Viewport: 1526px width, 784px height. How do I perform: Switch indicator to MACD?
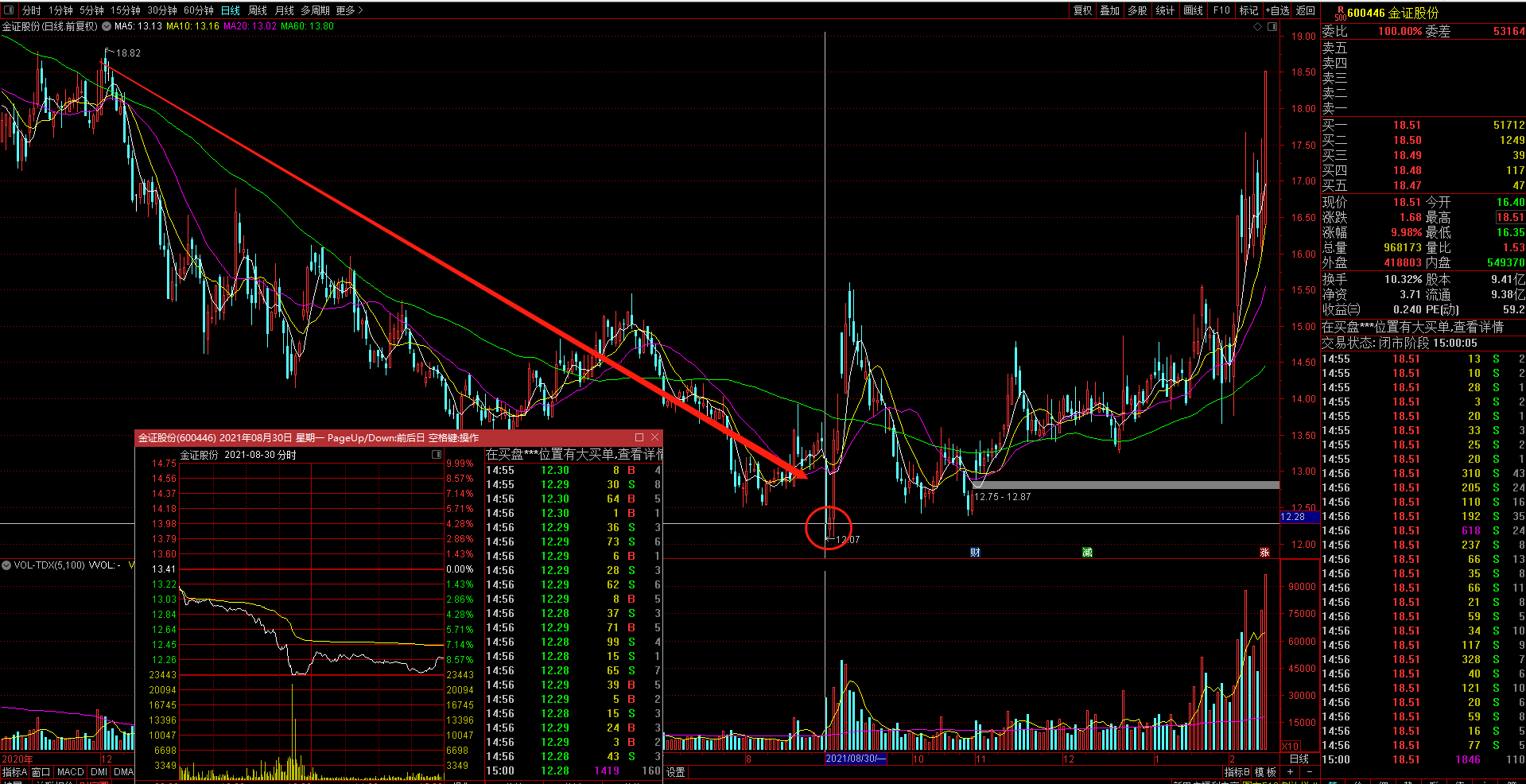pyautogui.click(x=71, y=772)
